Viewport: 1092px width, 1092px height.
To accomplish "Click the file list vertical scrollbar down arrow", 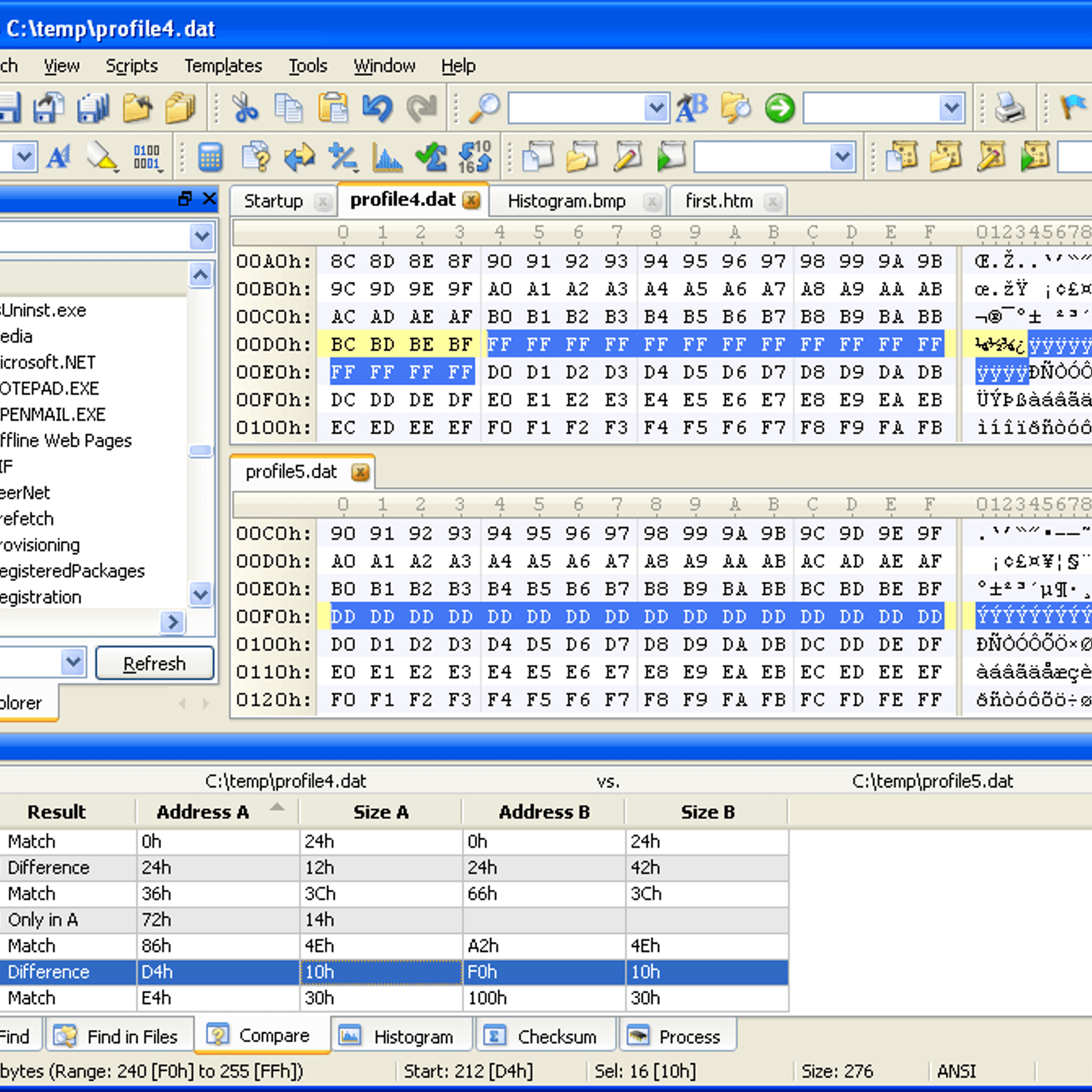I will (201, 594).
